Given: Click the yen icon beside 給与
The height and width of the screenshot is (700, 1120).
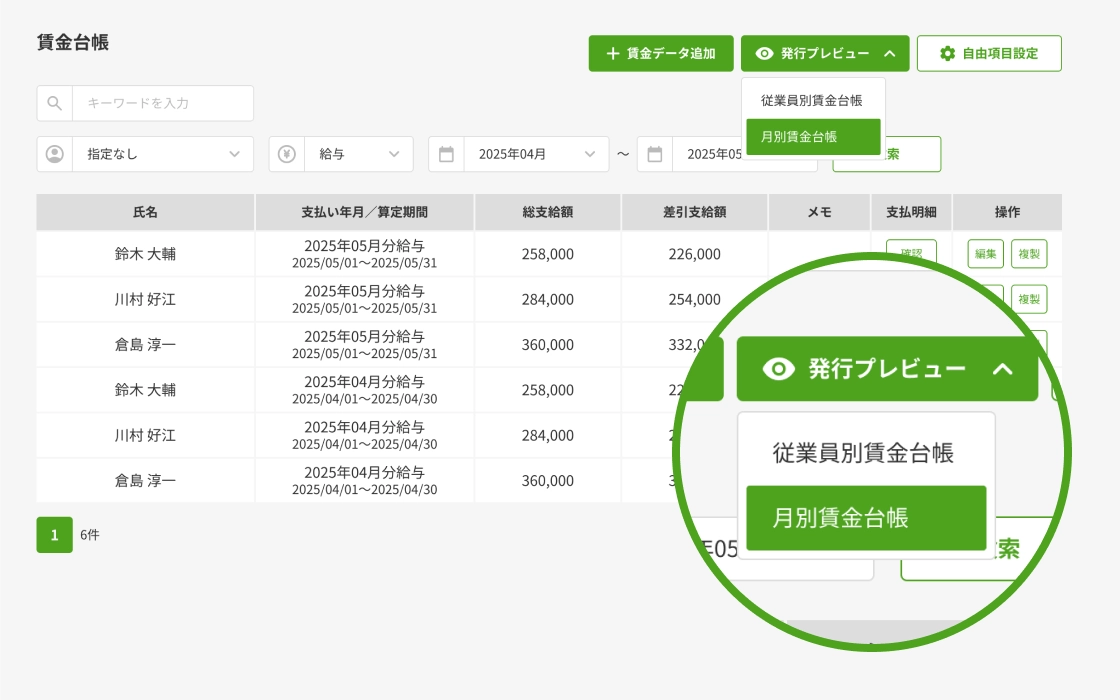Looking at the screenshot, I should pos(287,154).
